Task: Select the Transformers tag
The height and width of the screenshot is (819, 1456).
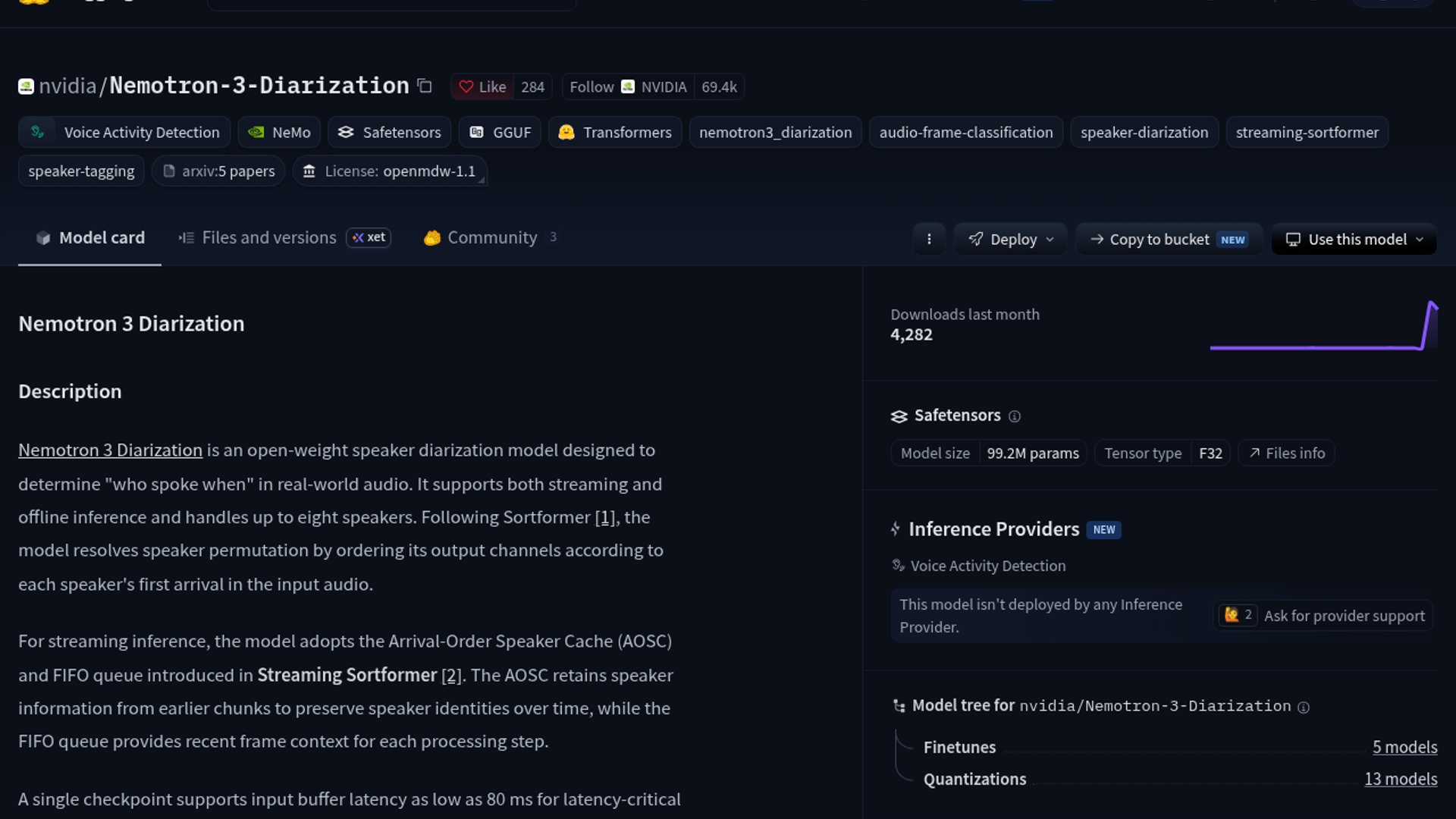Action: coord(615,133)
